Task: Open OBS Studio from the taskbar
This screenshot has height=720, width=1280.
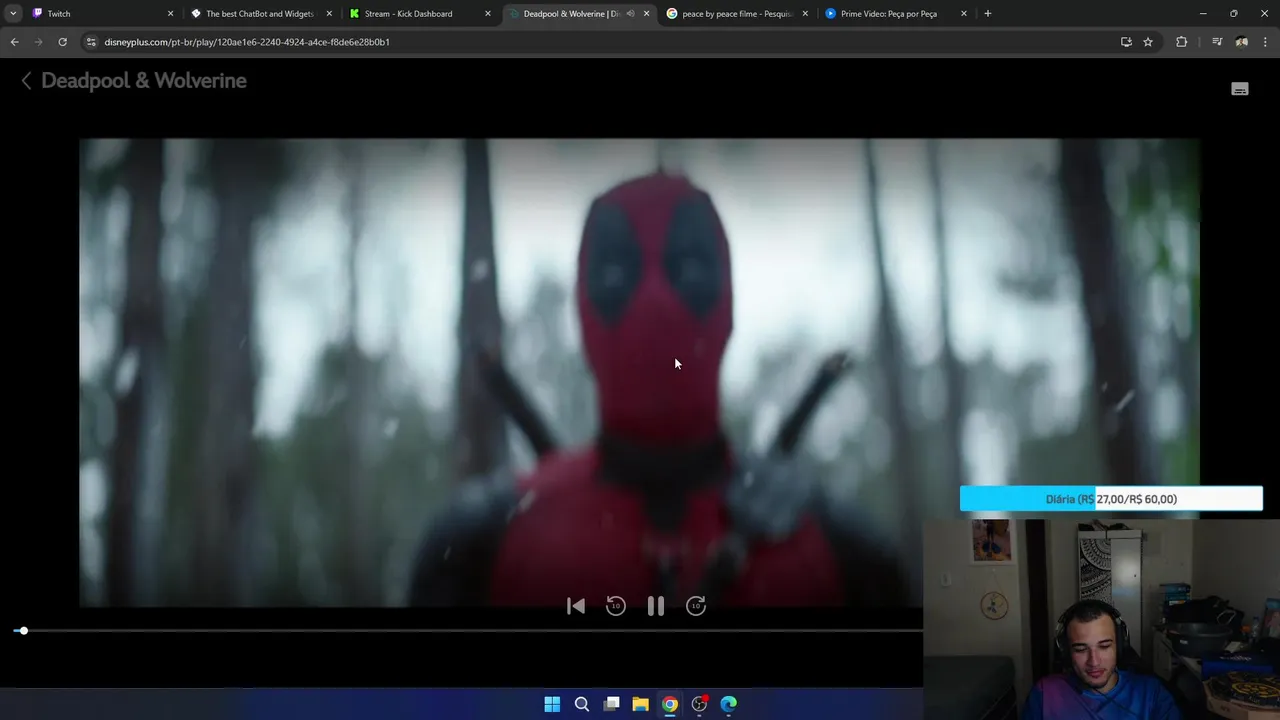Action: [x=700, y=704]
